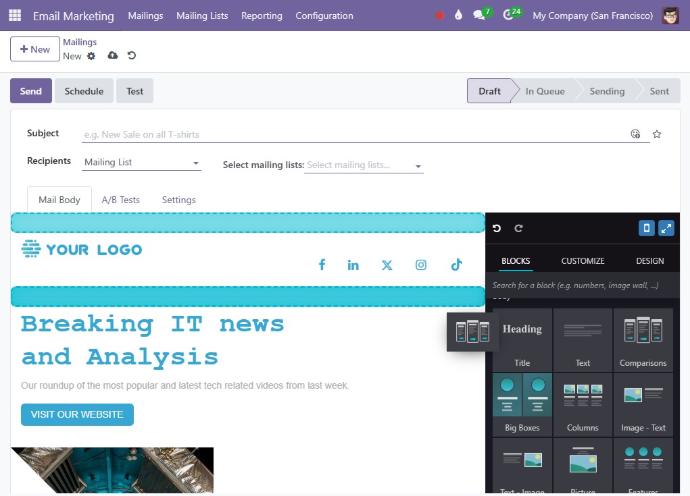Open the Reporting menu

[x=261, y=16]
